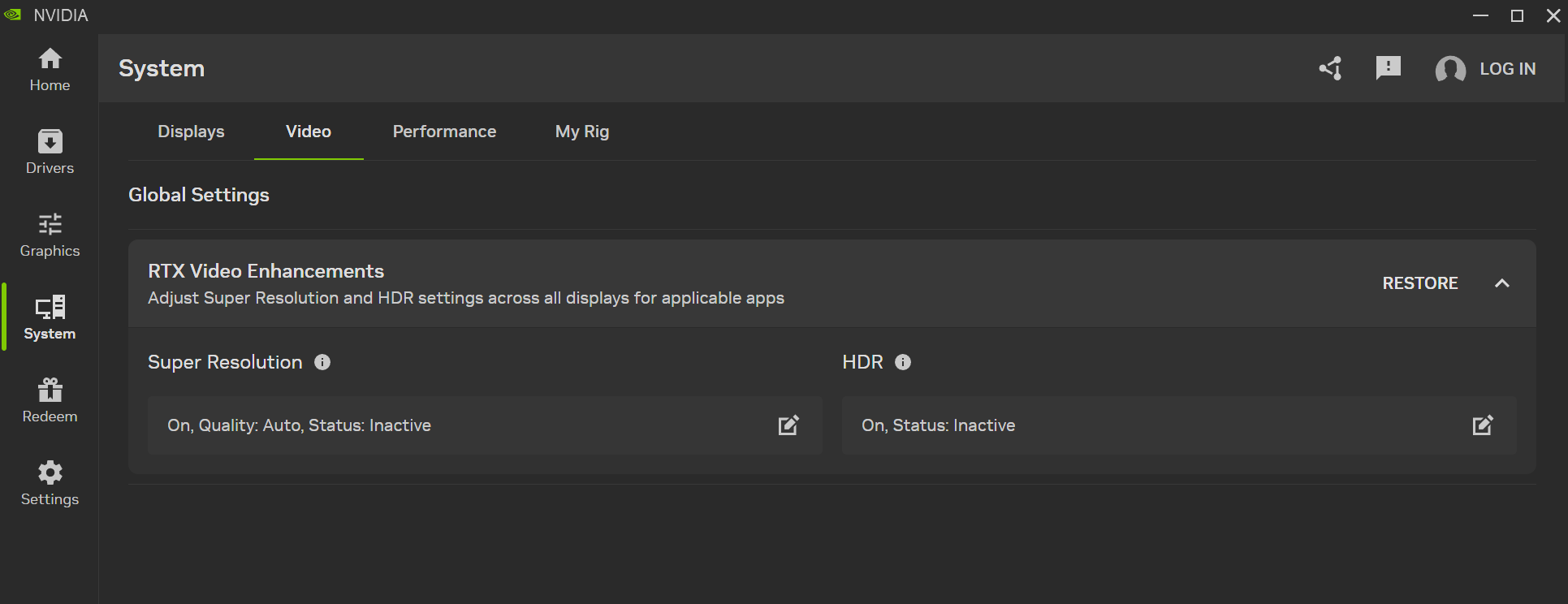Viewport: 1568px width, 604px height.
Task: Show Super Resolution info tooltip icon
Action: point(322,362)
